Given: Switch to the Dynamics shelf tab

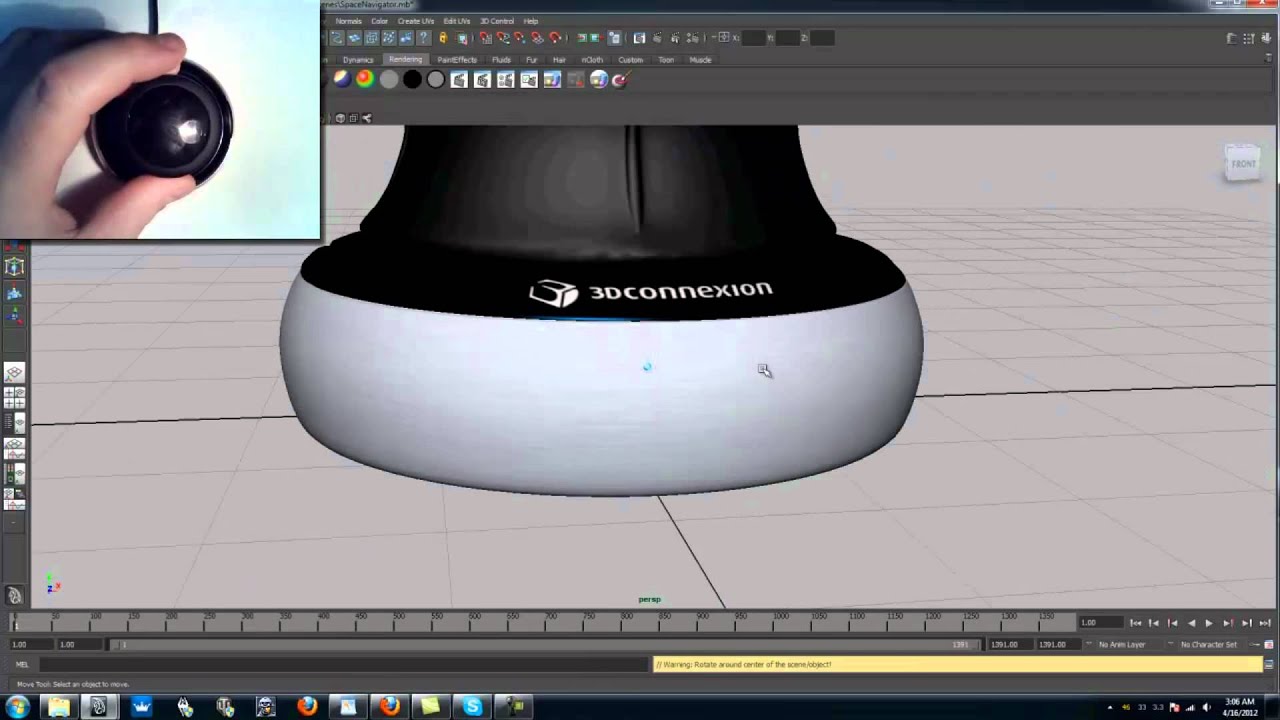Looking at the screenshot, I should [x=358, y=60].
